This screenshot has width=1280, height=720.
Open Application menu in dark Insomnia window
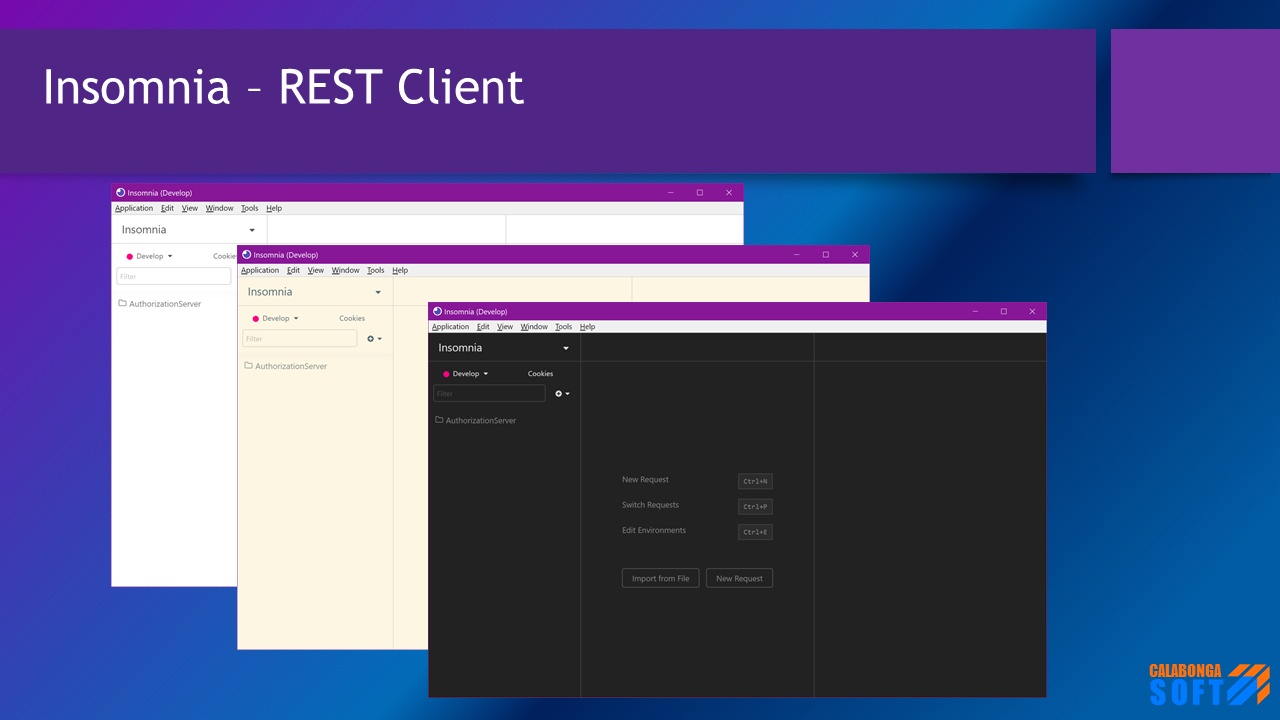[450, 327]
